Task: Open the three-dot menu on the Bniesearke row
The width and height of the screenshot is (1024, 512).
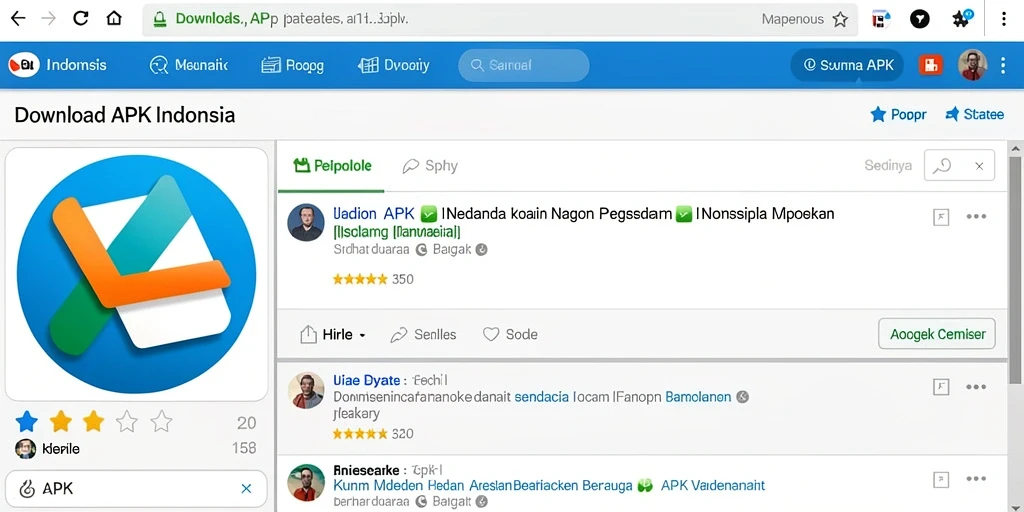Action: point(976,479)
